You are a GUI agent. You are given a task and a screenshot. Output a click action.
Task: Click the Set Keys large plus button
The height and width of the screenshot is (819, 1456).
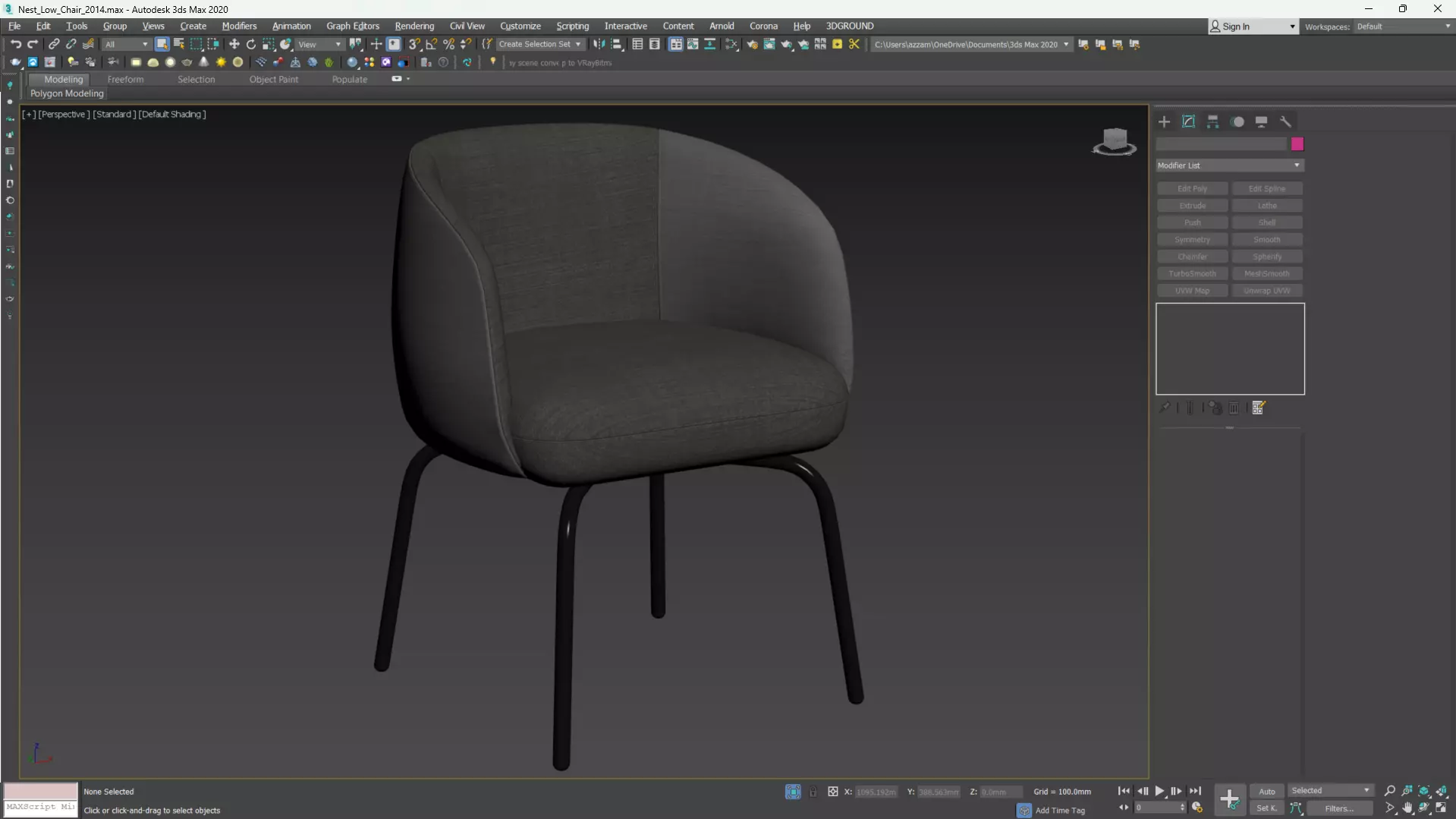(1229, 799)
